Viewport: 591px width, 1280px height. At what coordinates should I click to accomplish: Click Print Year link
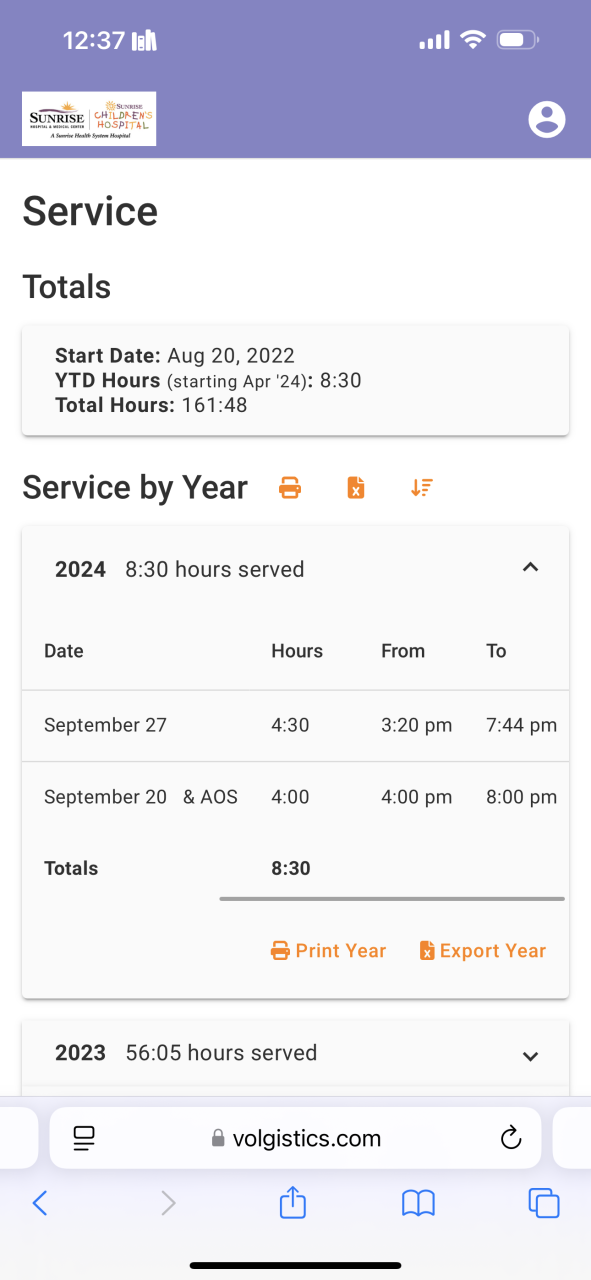click(328, 951)
